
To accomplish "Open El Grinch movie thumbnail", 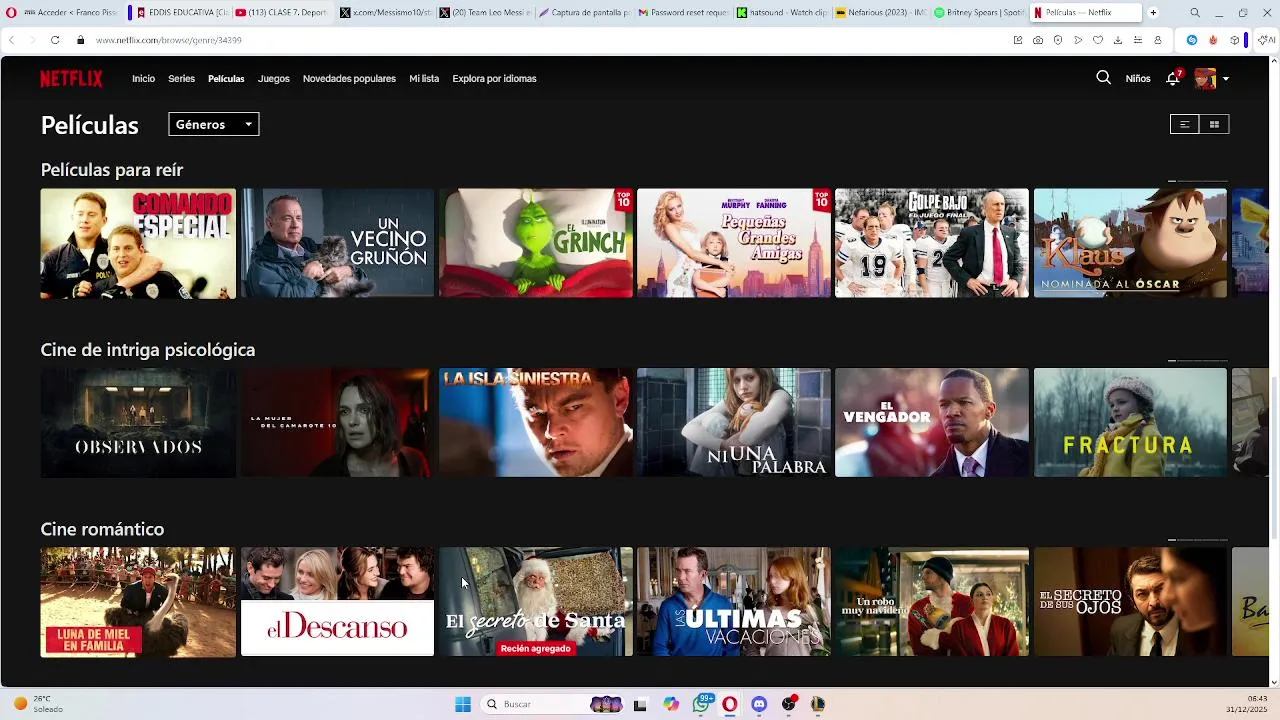I will [536, 243].
